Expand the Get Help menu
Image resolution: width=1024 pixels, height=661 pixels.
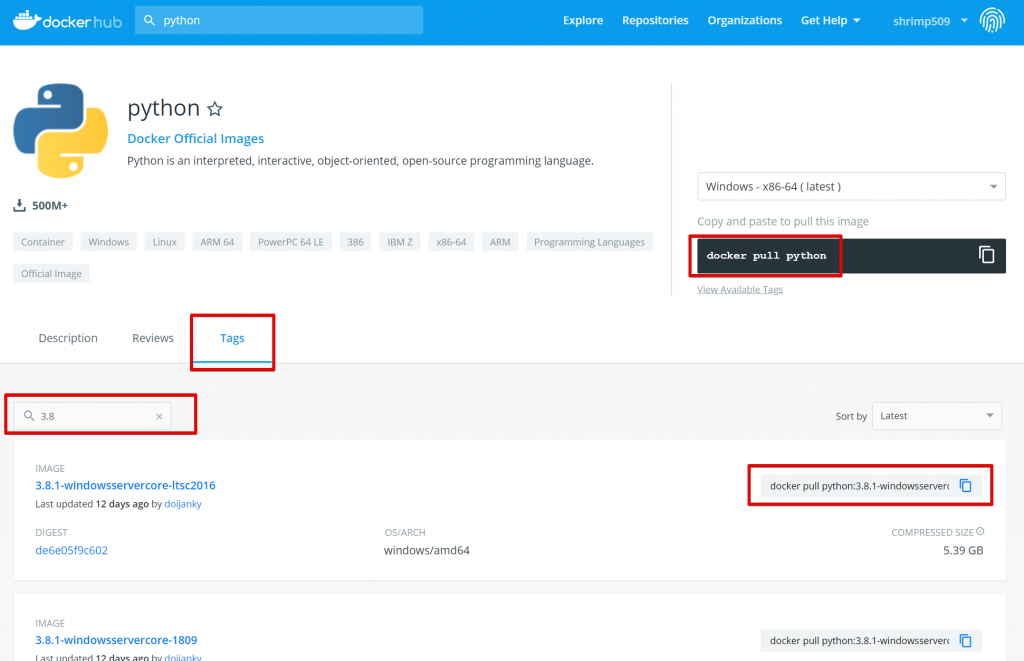pyautogui.click(x=830, y=20)
